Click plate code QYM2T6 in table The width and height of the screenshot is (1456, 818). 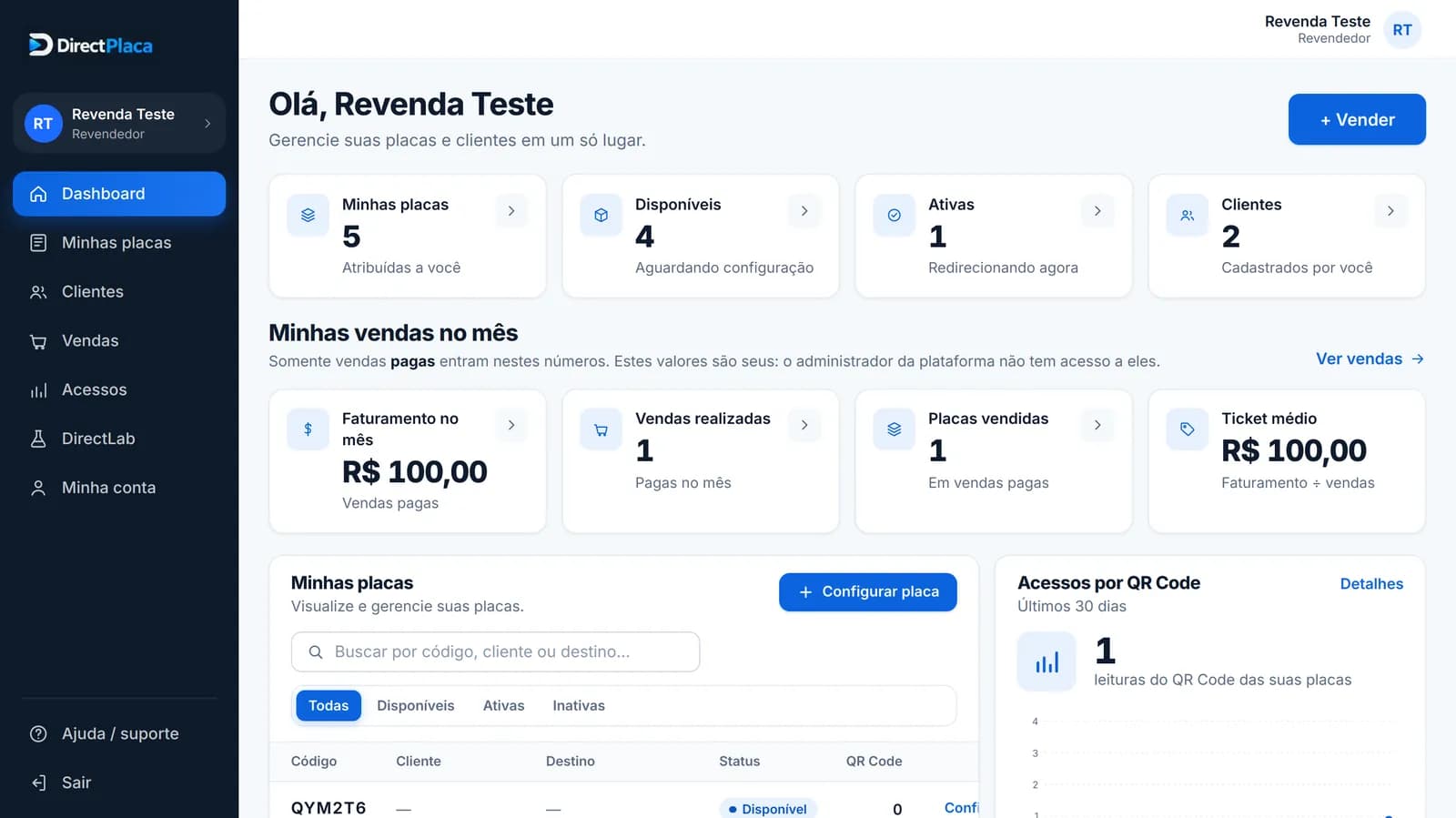(329, 808)
